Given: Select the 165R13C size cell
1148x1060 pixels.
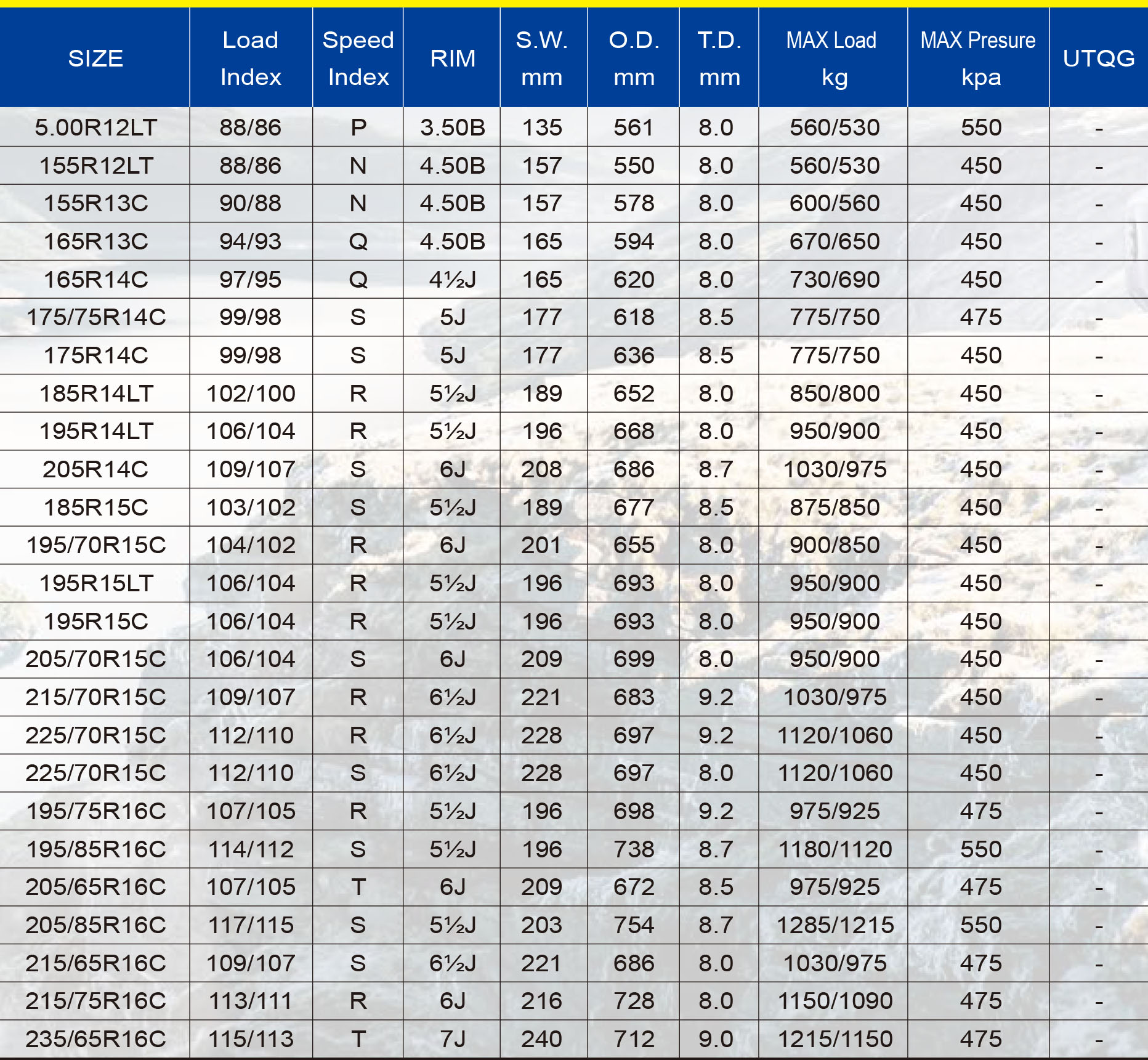Looking at the screenshot, I should coord(96,241).
